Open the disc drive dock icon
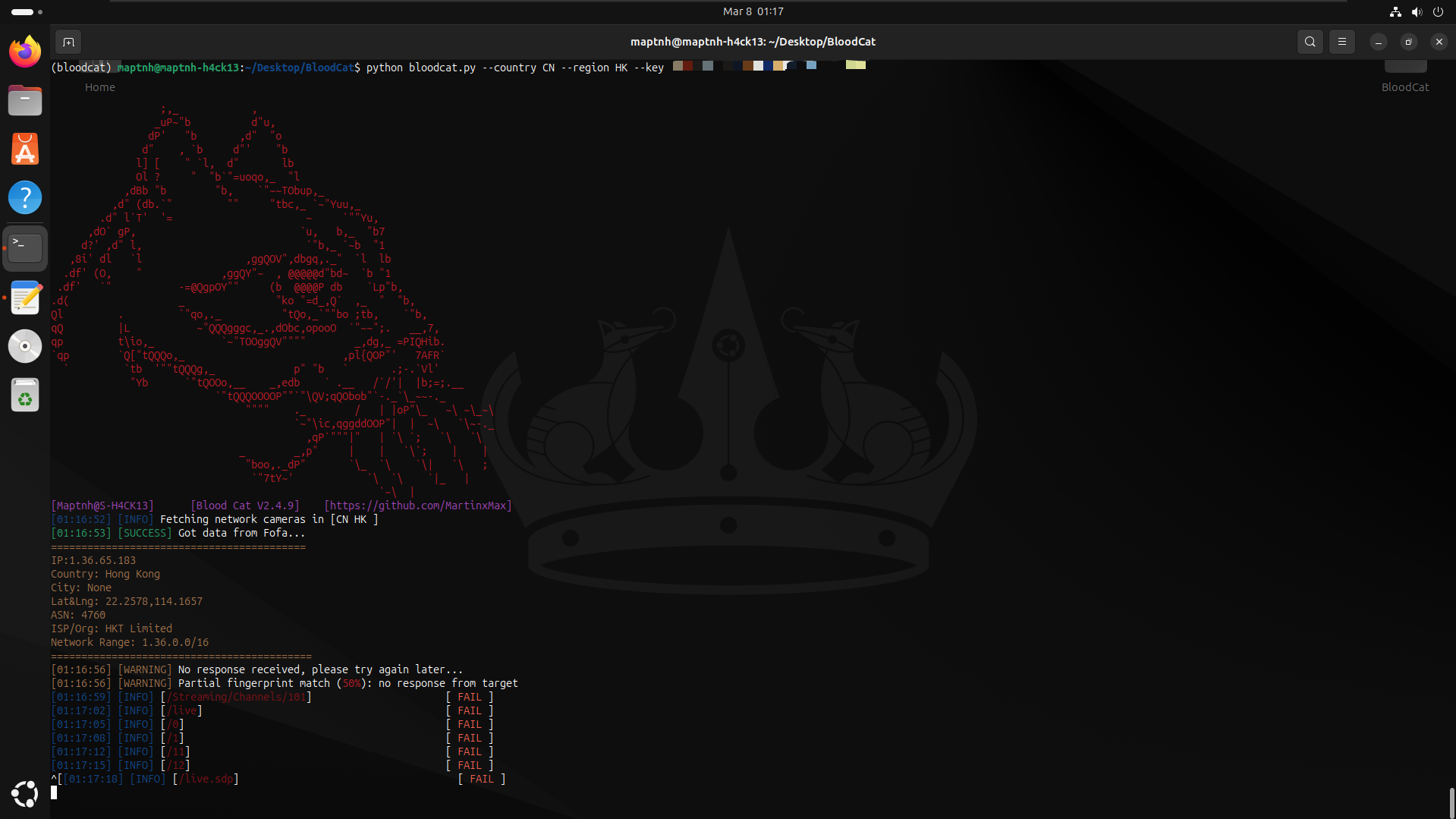The height and width of the screenshot is (819, 1456). click(x=25, y=346)
